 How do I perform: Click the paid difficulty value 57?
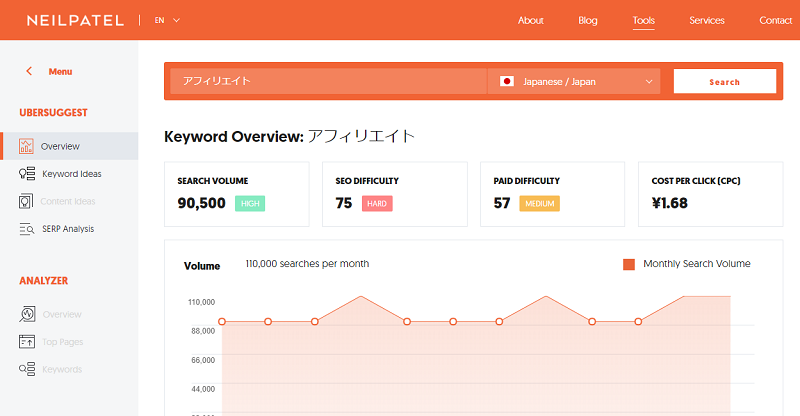click(x=502, y=203)
